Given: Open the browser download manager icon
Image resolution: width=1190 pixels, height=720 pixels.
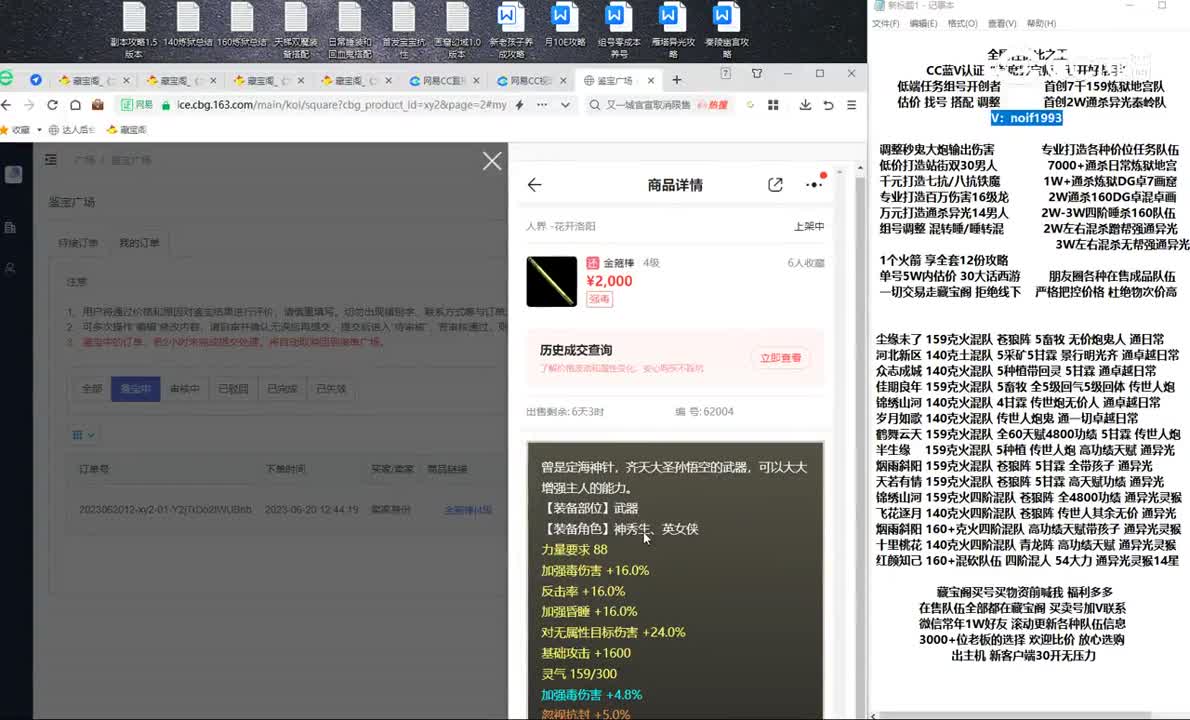Looking at the screenshot, I should coord(805,105).
